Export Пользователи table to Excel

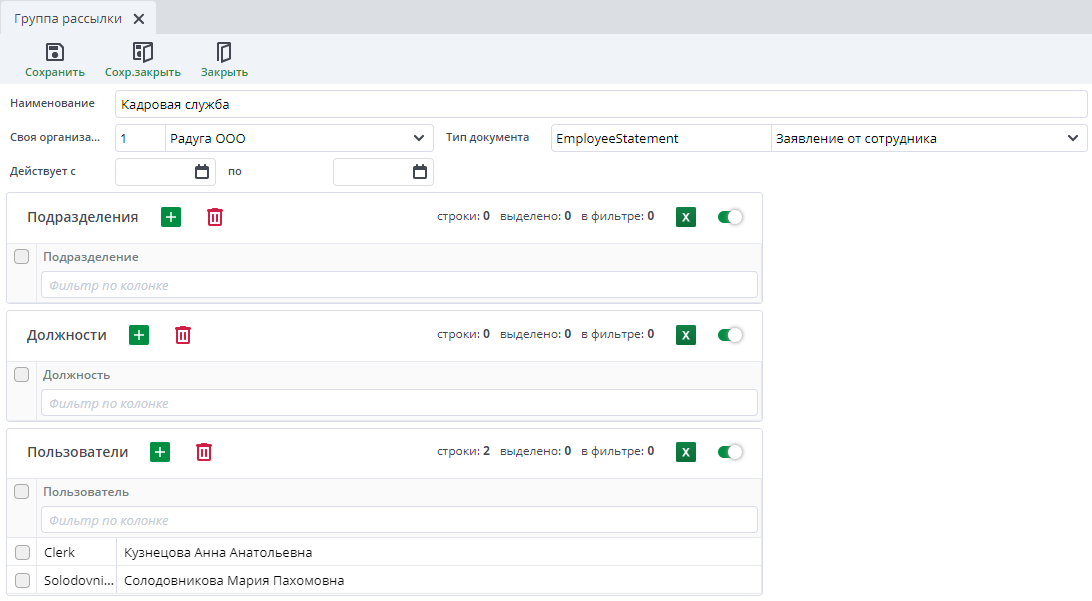pos(686,452)
